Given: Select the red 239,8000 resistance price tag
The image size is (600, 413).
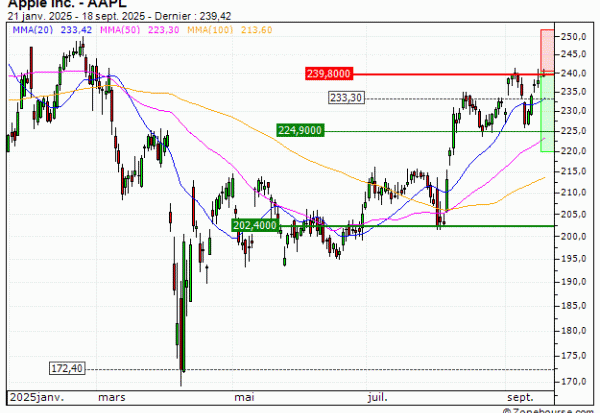Looking at the screenshot, I should click(329, 74).
